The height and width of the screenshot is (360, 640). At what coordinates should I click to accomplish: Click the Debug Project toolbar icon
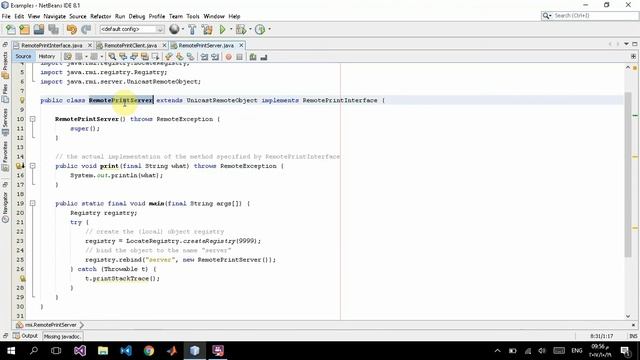241,29
